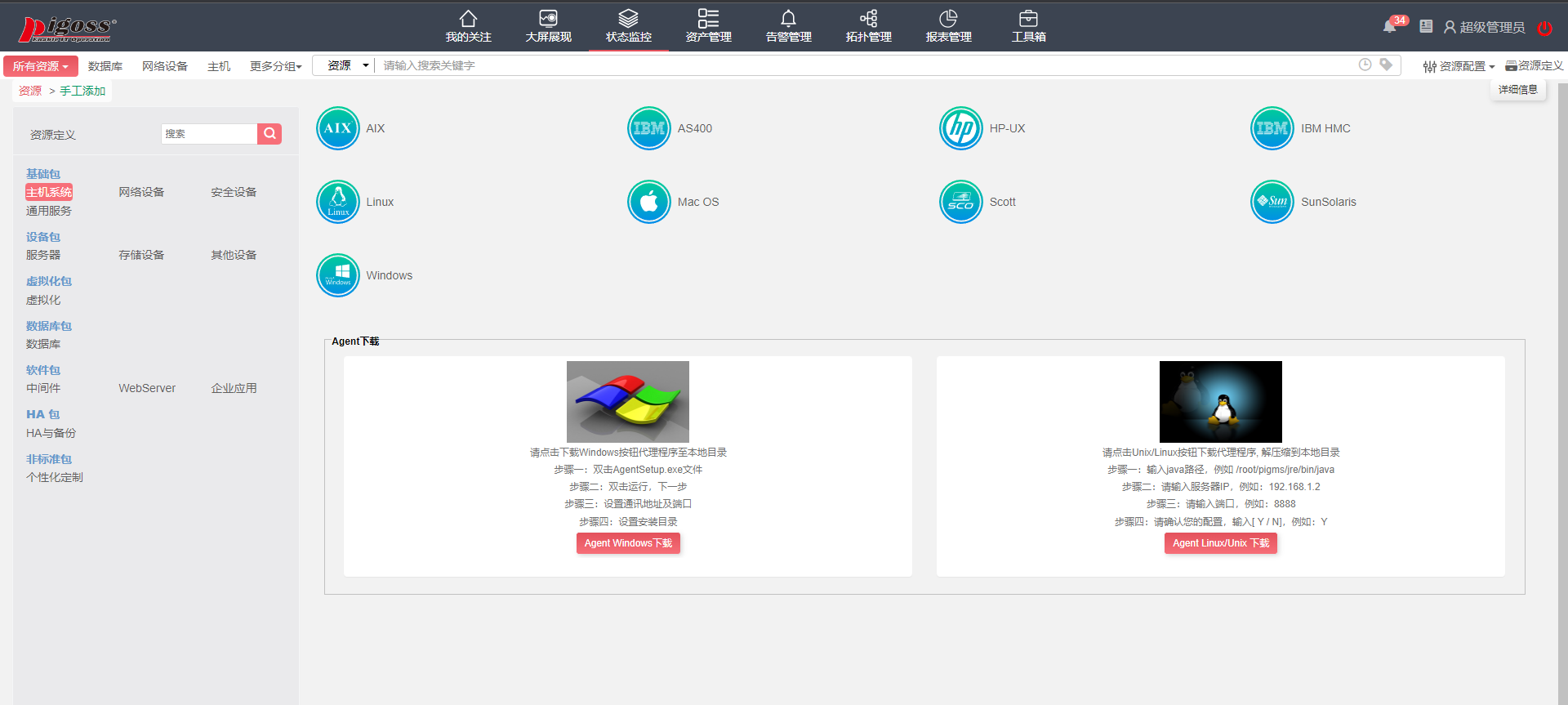Select 服务器 under 设备包
The image size is (1568, 705).
coord(43,255)
